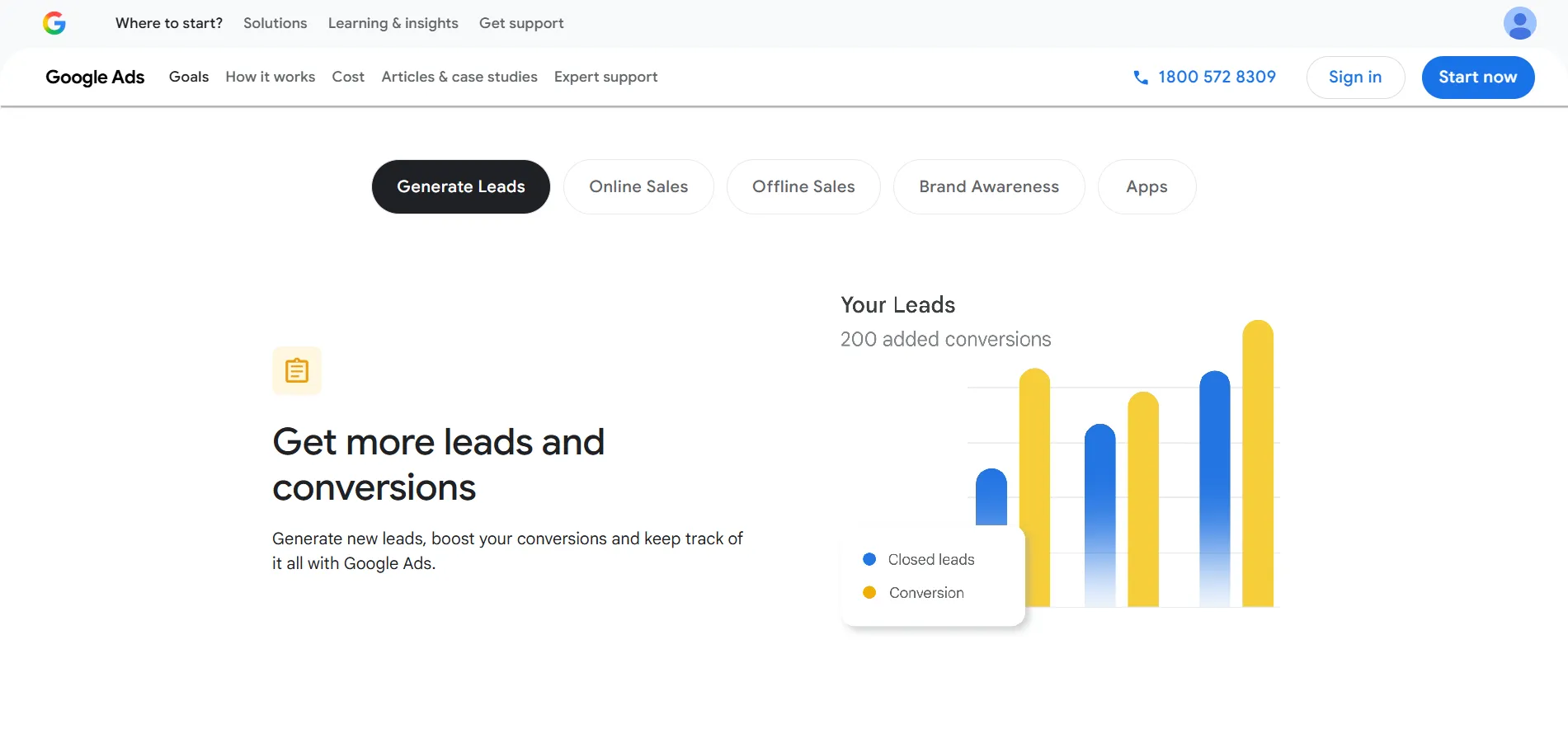Click the tallest yellow chart bar
The image size is (1568, 748).
tap(1258, 462)
